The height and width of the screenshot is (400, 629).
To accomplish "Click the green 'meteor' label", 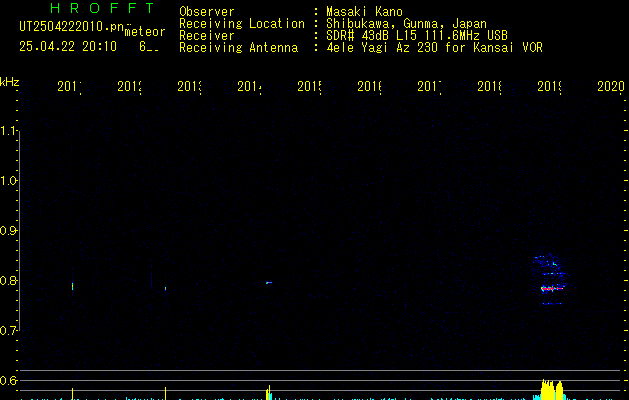I will [x=145, y=32].
